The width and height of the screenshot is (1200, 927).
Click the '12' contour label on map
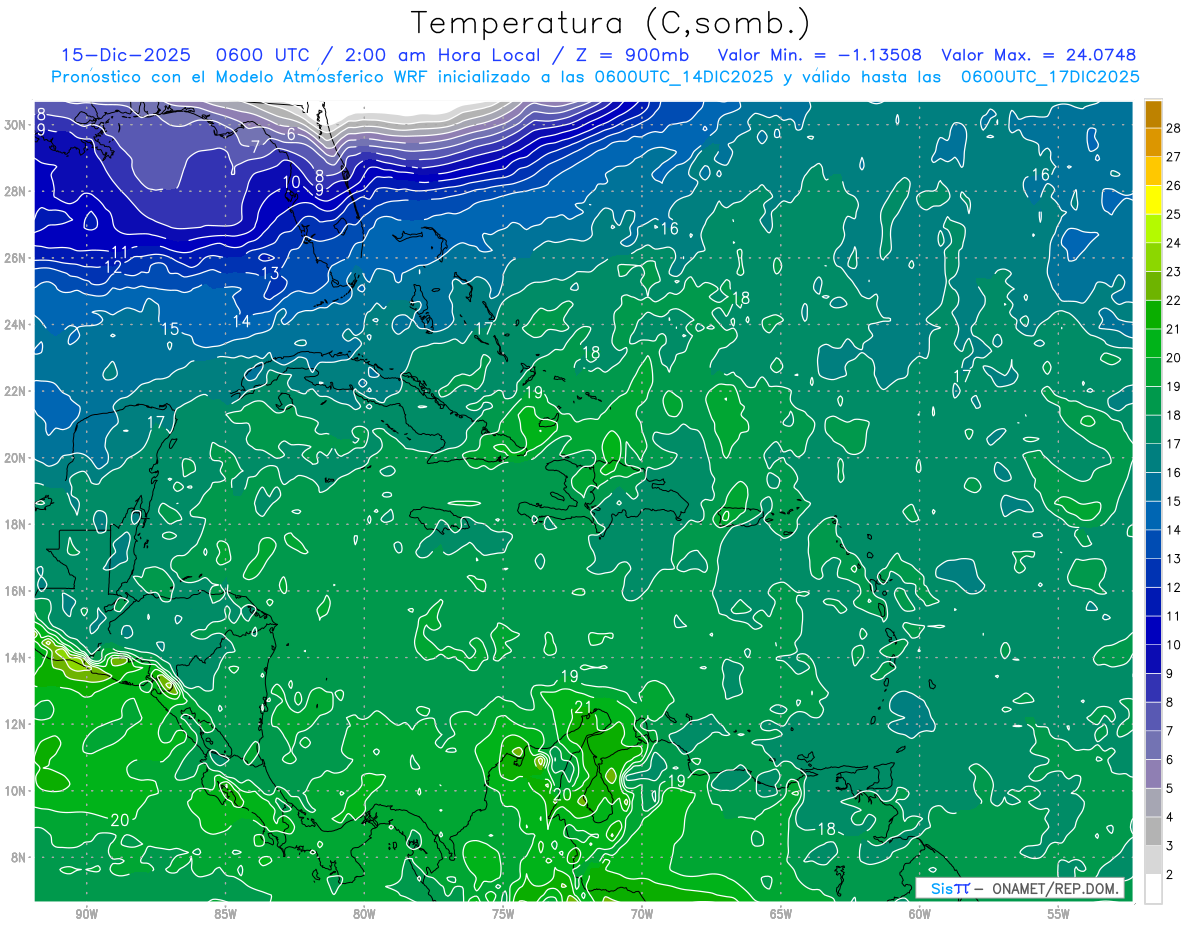point(113,268)
